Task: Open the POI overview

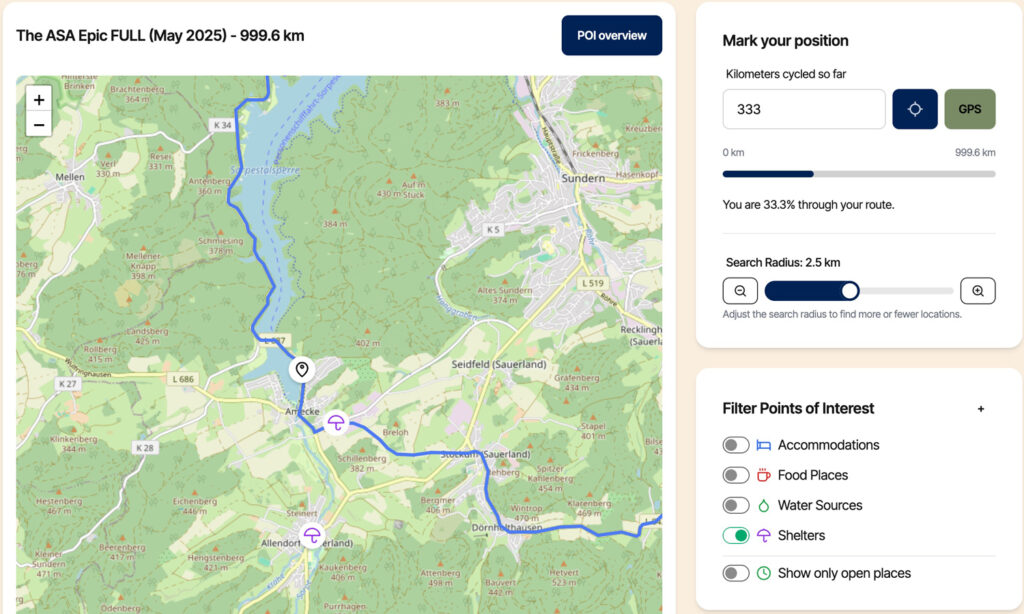Action: coord(611,35)
